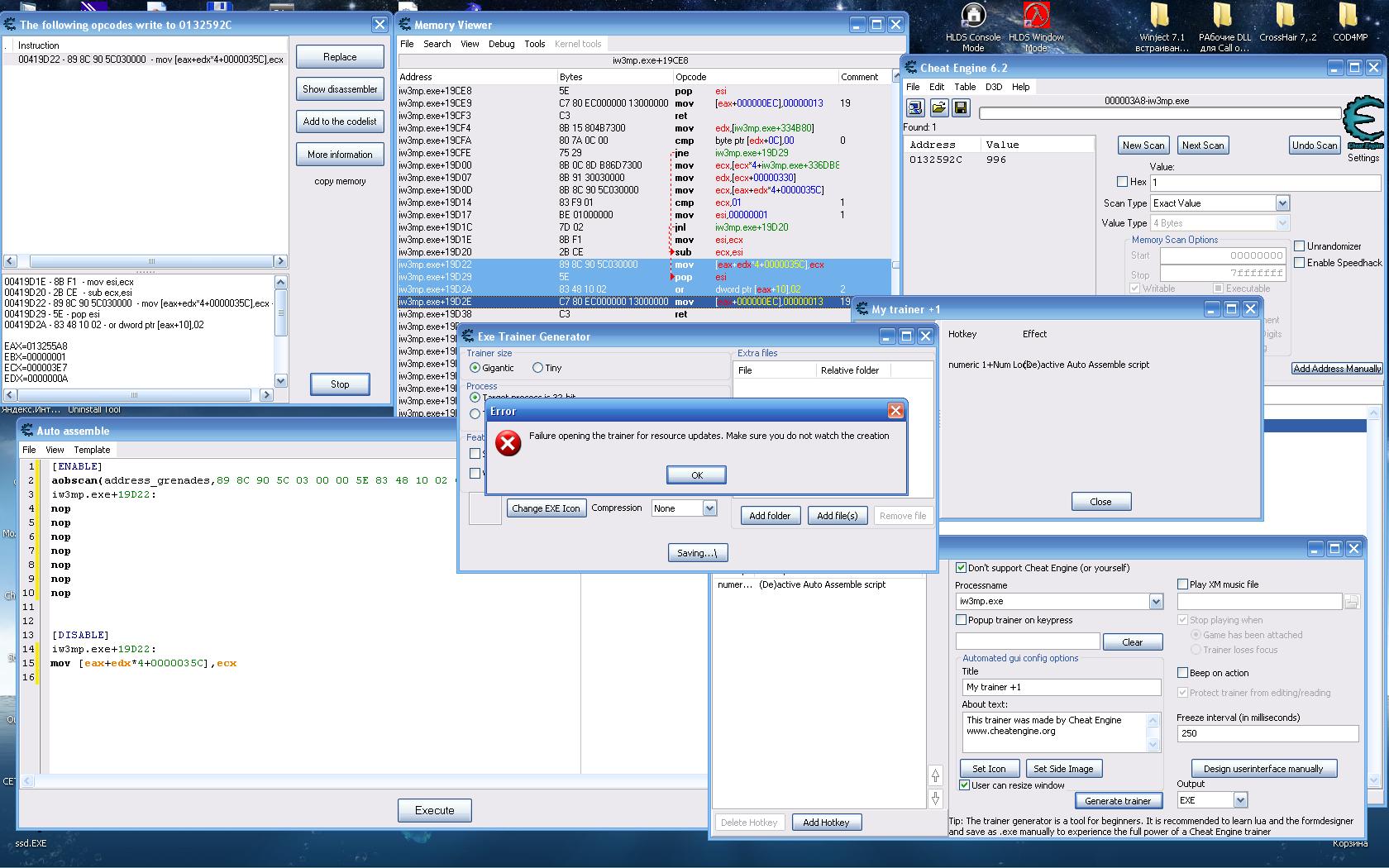Click the Replace button in the opcodes window

(x=340, y=57)
